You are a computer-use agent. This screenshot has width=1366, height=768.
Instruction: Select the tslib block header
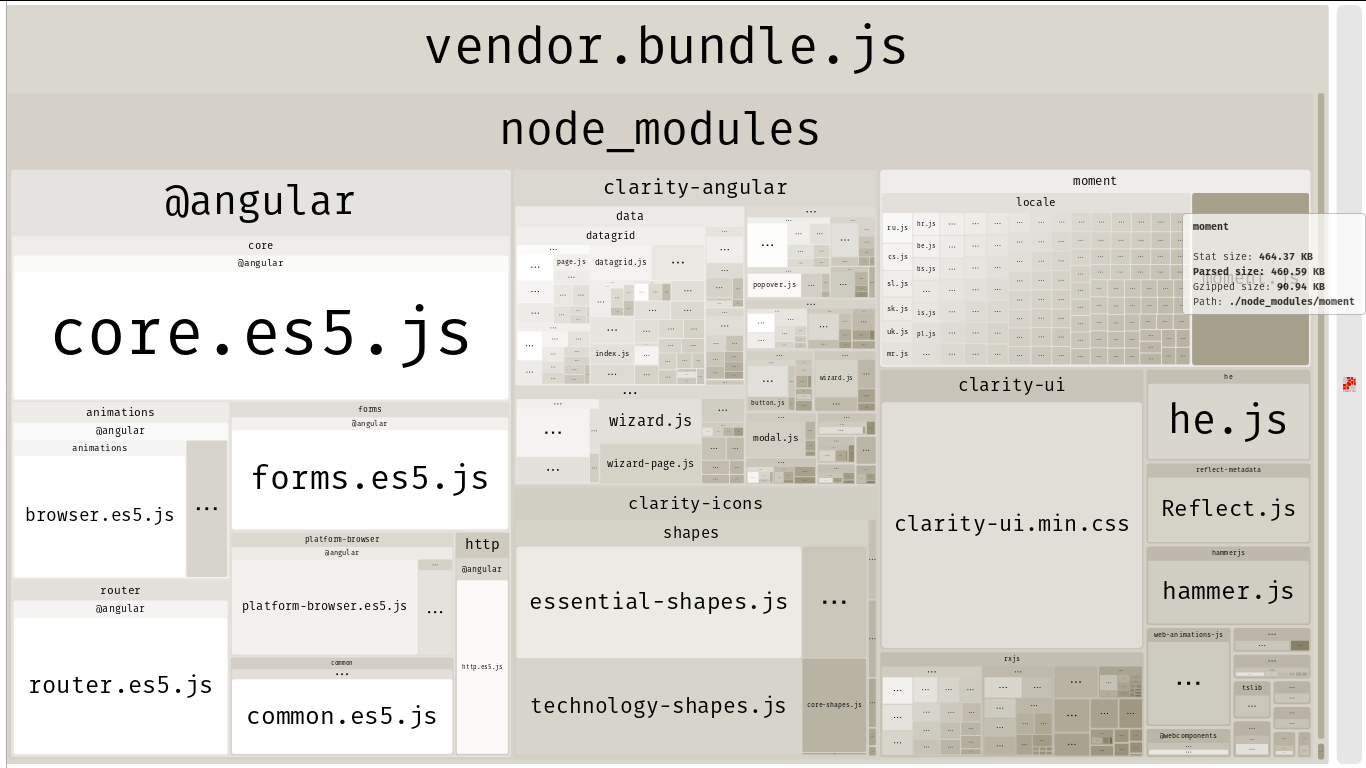[x=1252, y=688]
